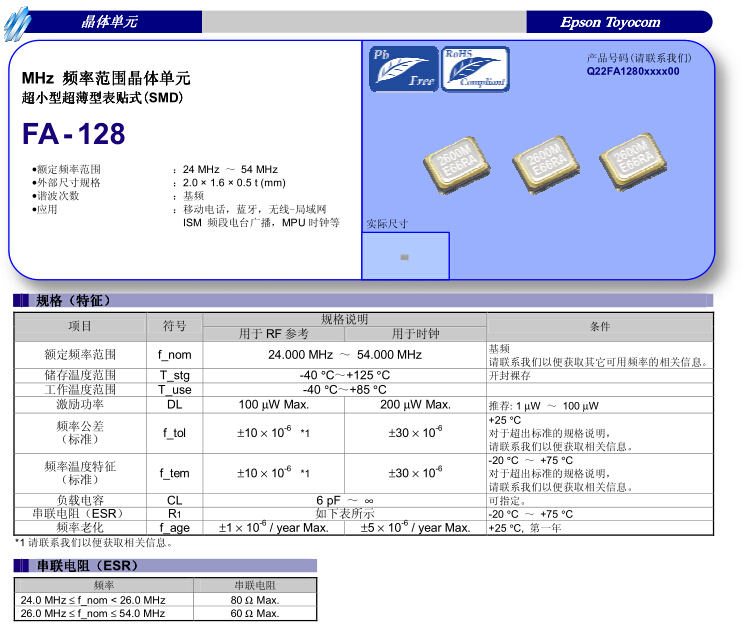Click the square marker beside 规格（特征）
This screenshot has height=630, width=752.
coord(21,301)
